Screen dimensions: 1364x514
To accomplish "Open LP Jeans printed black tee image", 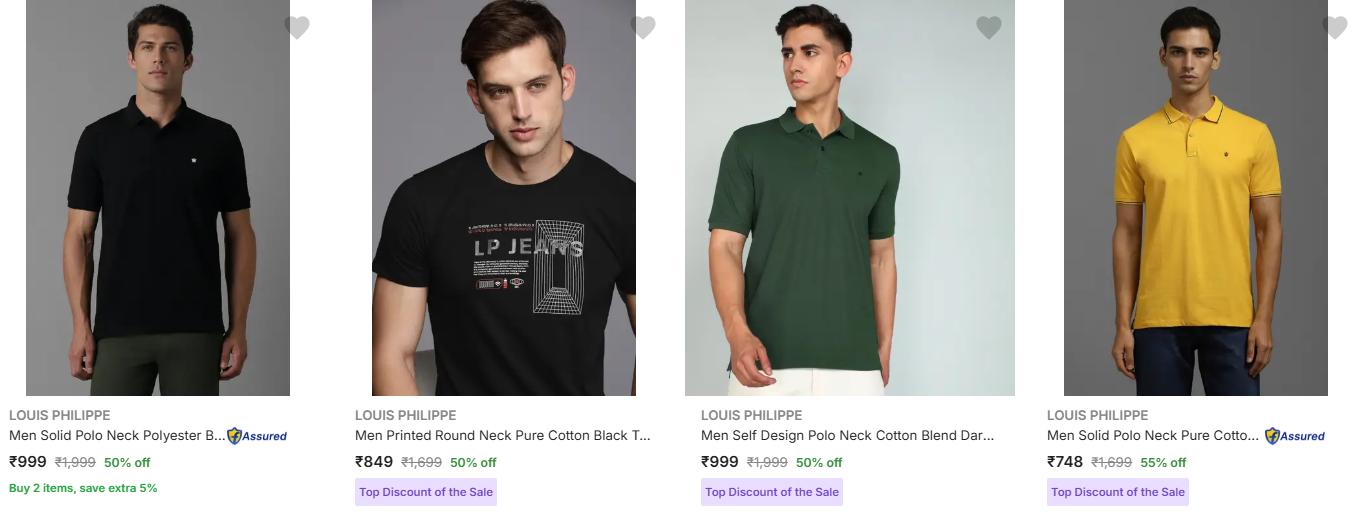I will point(504,200).
